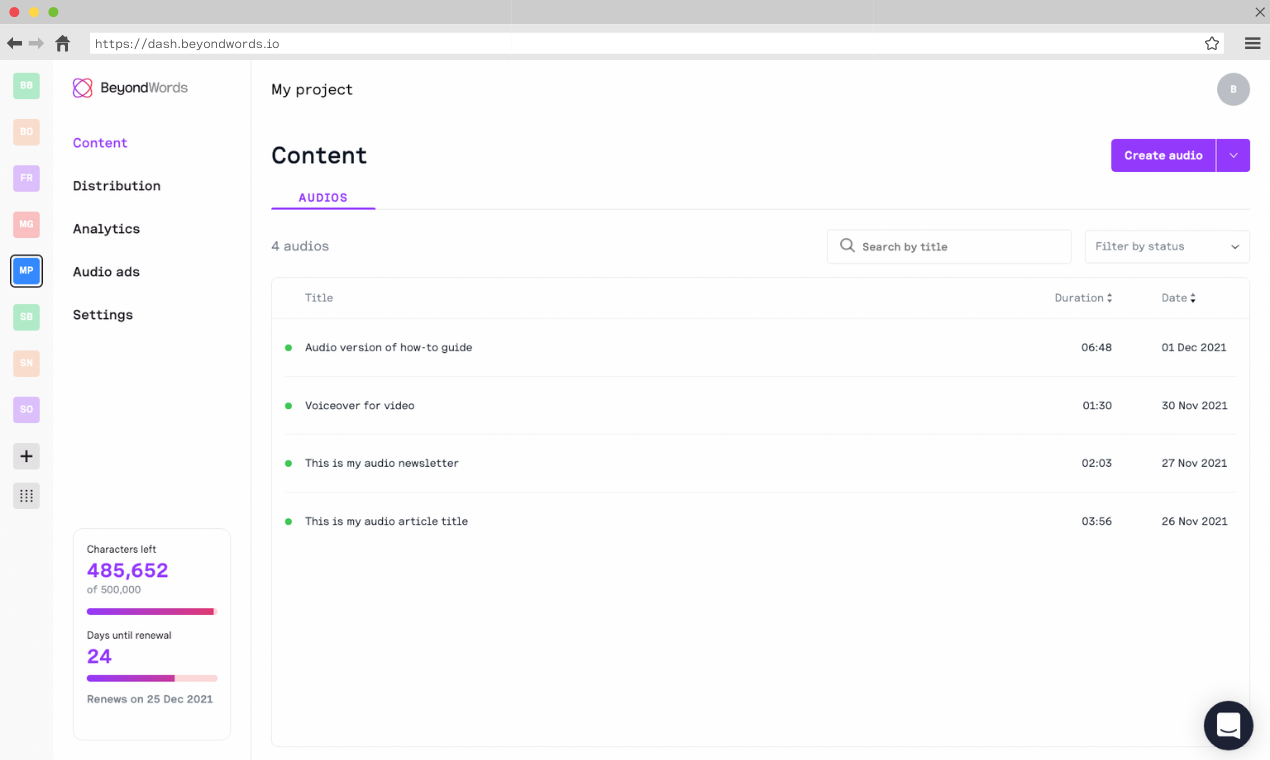Select the AUDIOS tab
Image resolution: width=1270 pixels, height=760 pixels.
[x=323, y=198]
